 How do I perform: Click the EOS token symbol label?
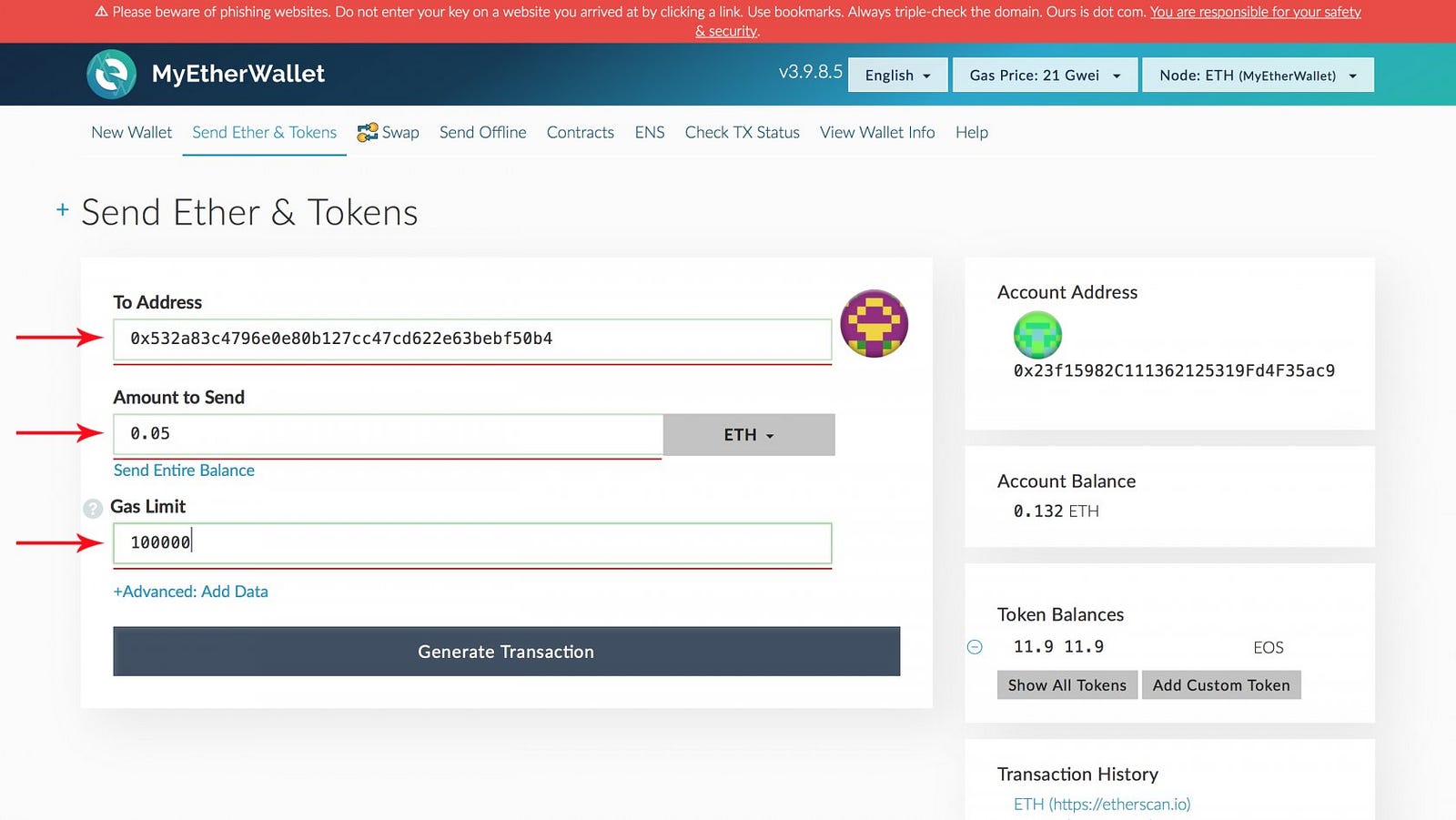(x=1269, y=648)
